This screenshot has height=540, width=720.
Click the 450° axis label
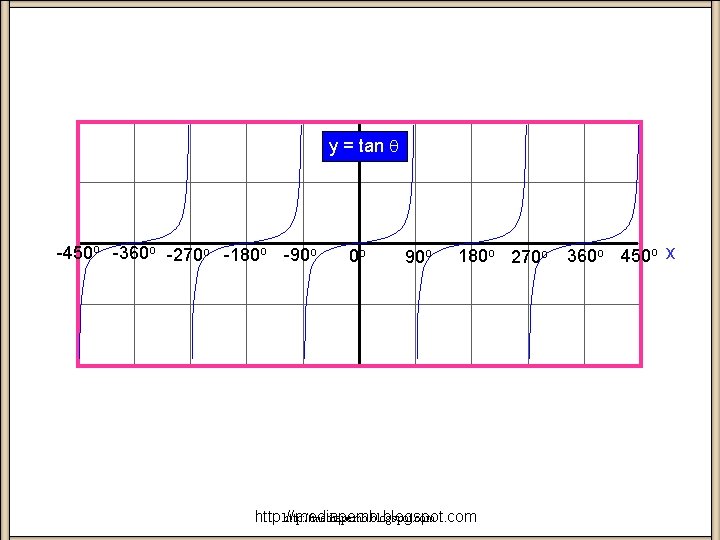coord(639,256)
